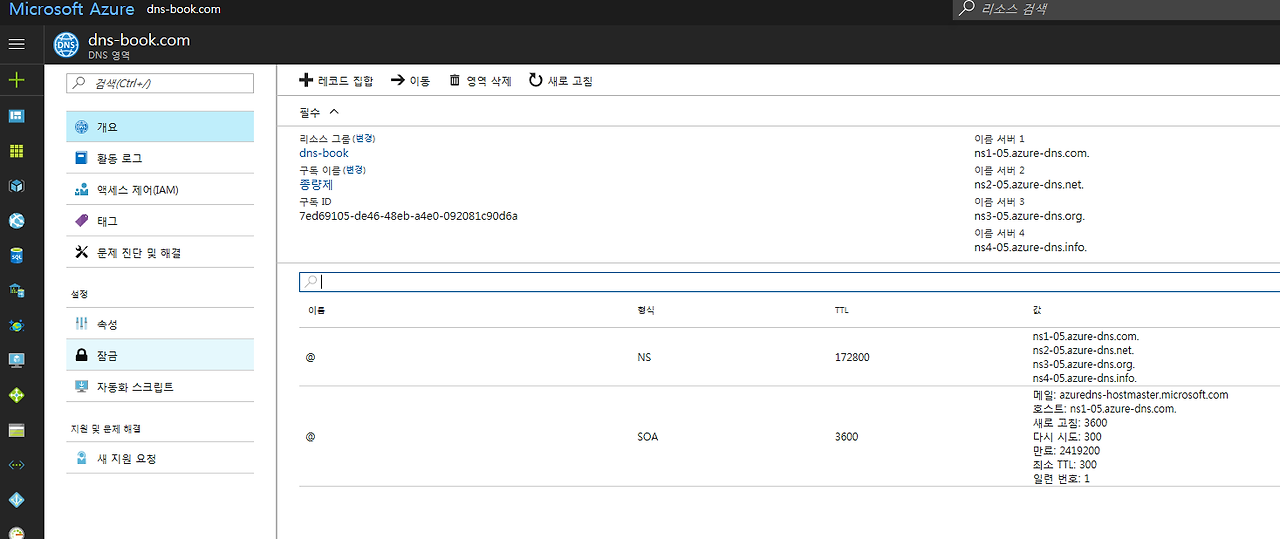
Task: Sort records by 이름 column header
Action: click(315, 310)
